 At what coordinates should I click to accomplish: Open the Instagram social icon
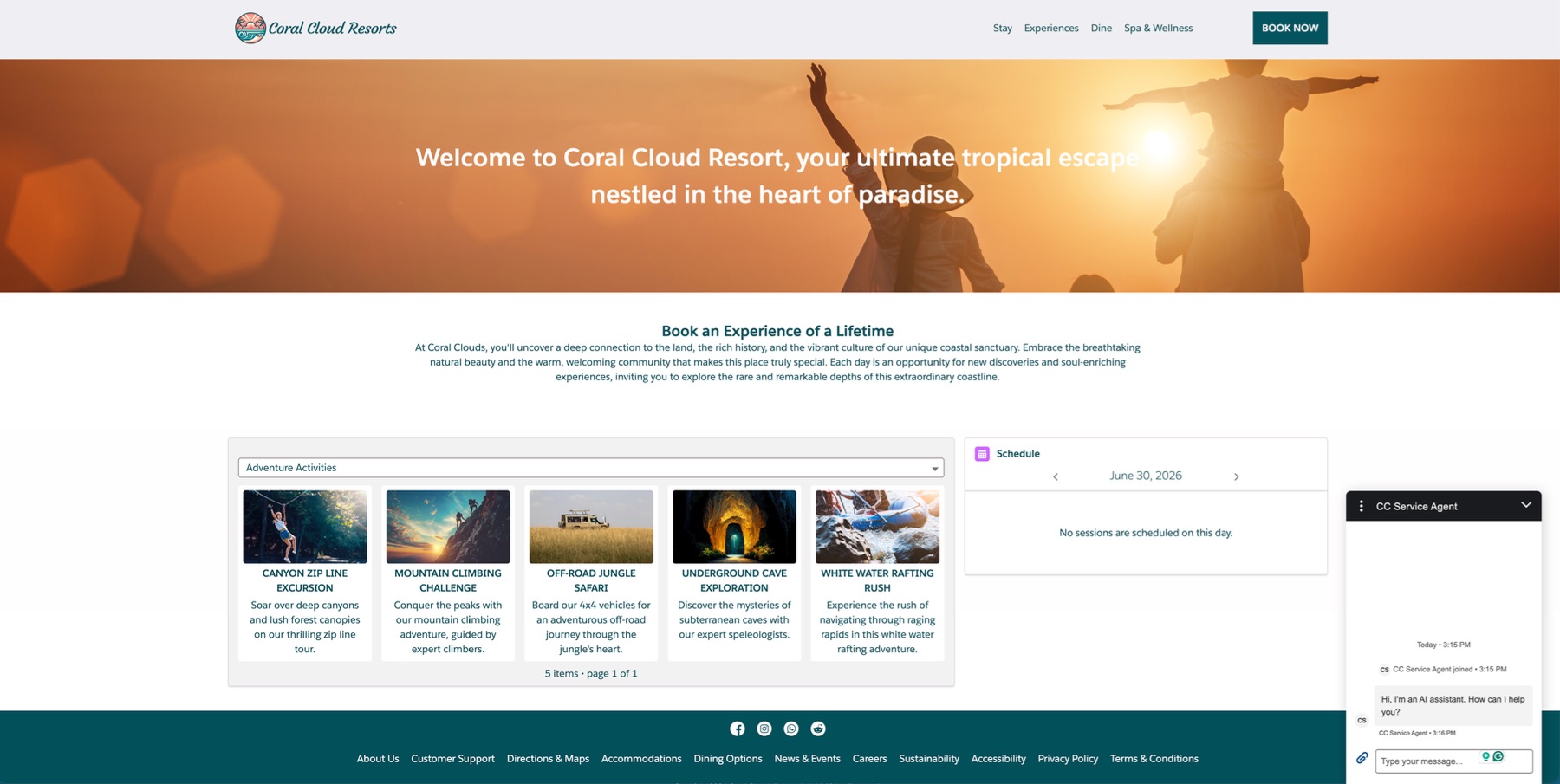[764, 729]
